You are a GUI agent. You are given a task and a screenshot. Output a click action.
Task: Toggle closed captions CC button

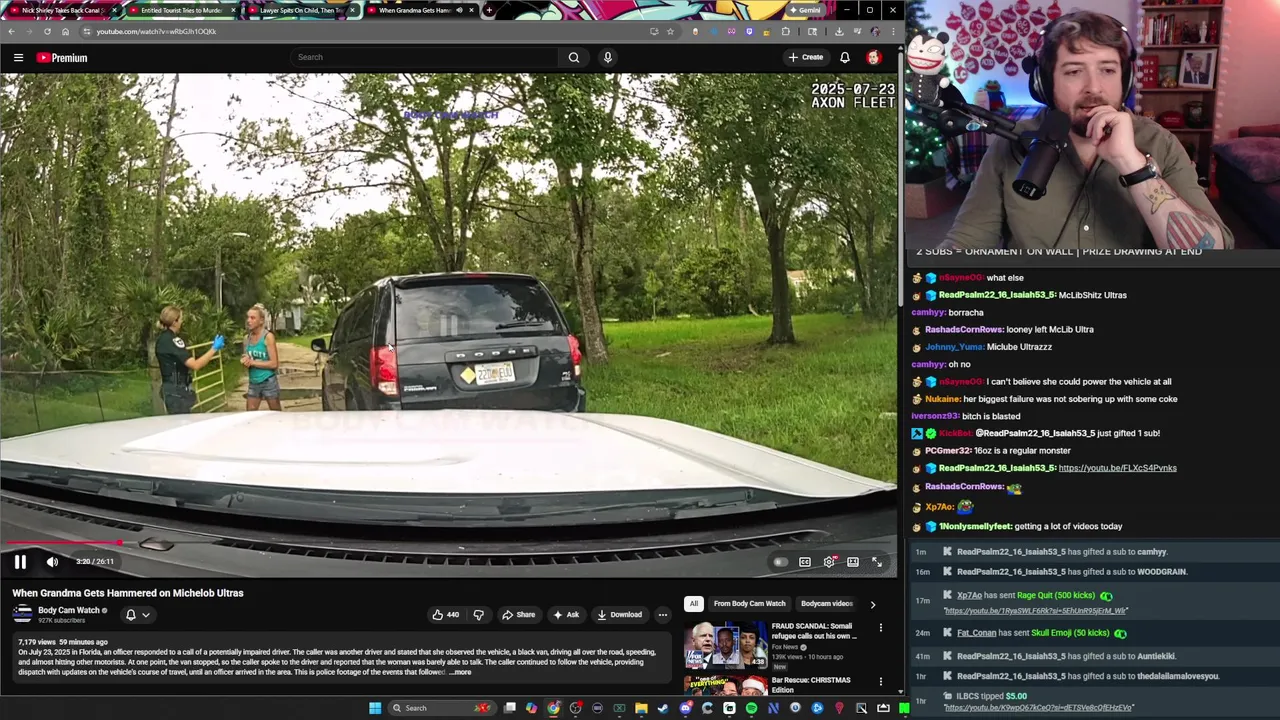coord(805,562)
